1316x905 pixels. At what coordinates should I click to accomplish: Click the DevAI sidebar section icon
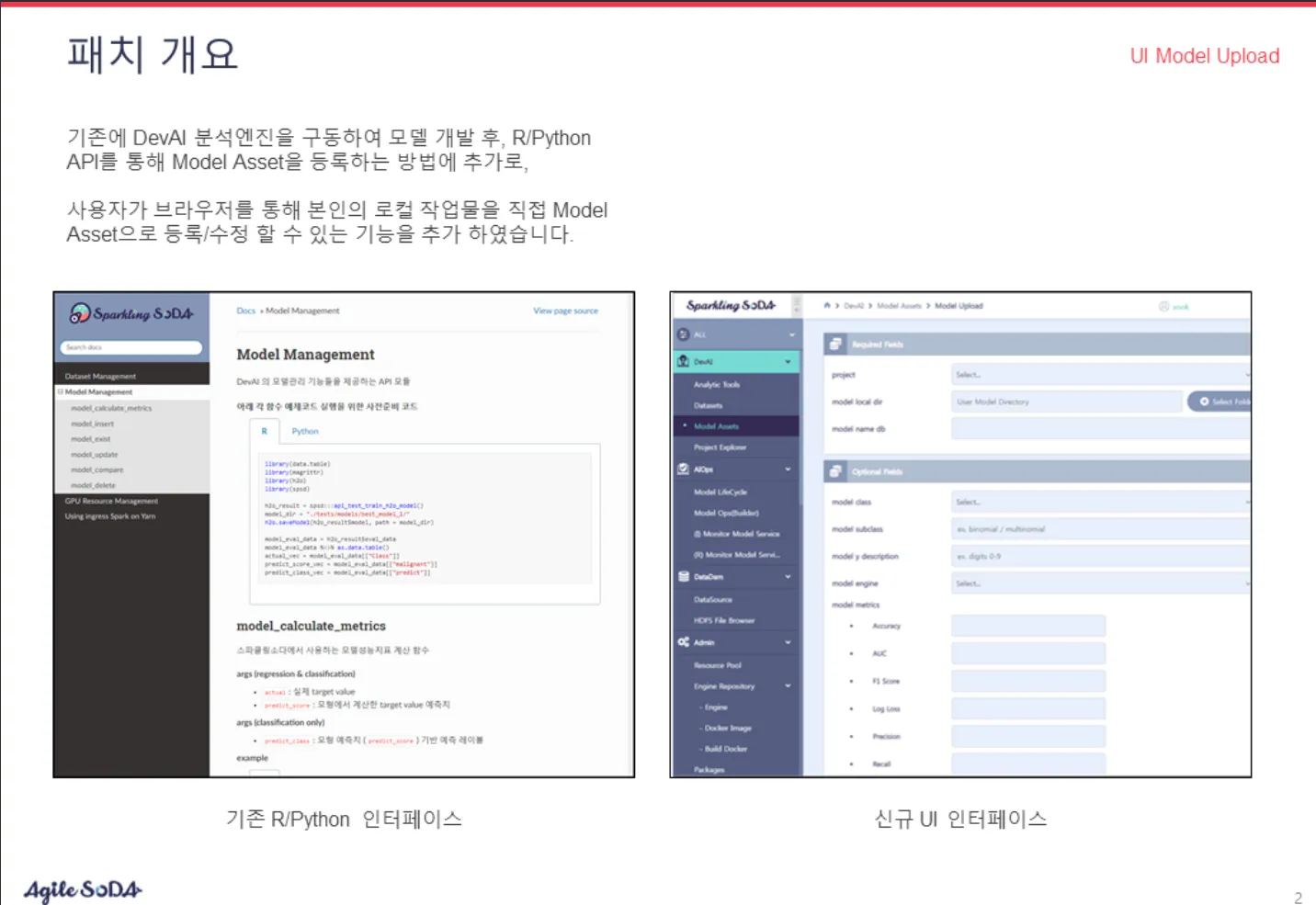tap(683, 362)
